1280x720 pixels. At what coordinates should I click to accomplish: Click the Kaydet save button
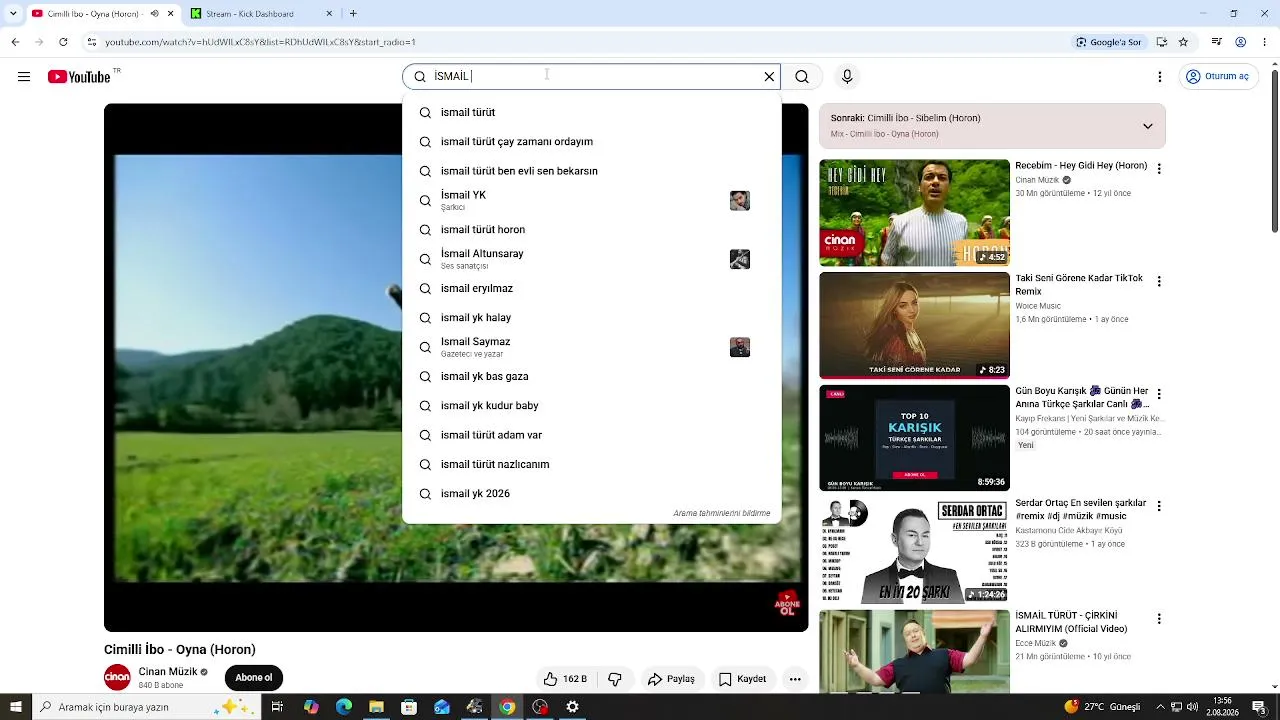tap(743, 679)
